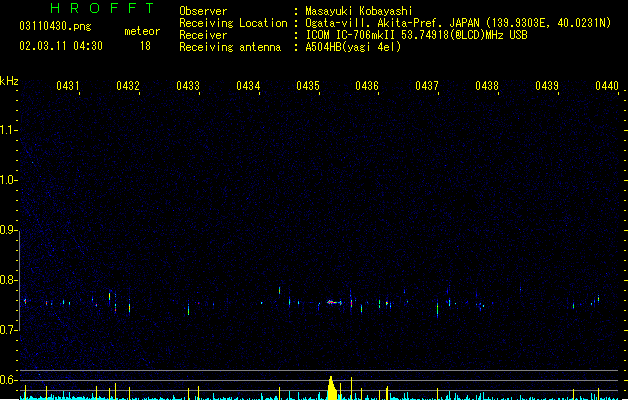The width and height of the screenshot is (629, 400).
Task: Click the 'Receiving antenna' label
Action: [x=230, y=47]
